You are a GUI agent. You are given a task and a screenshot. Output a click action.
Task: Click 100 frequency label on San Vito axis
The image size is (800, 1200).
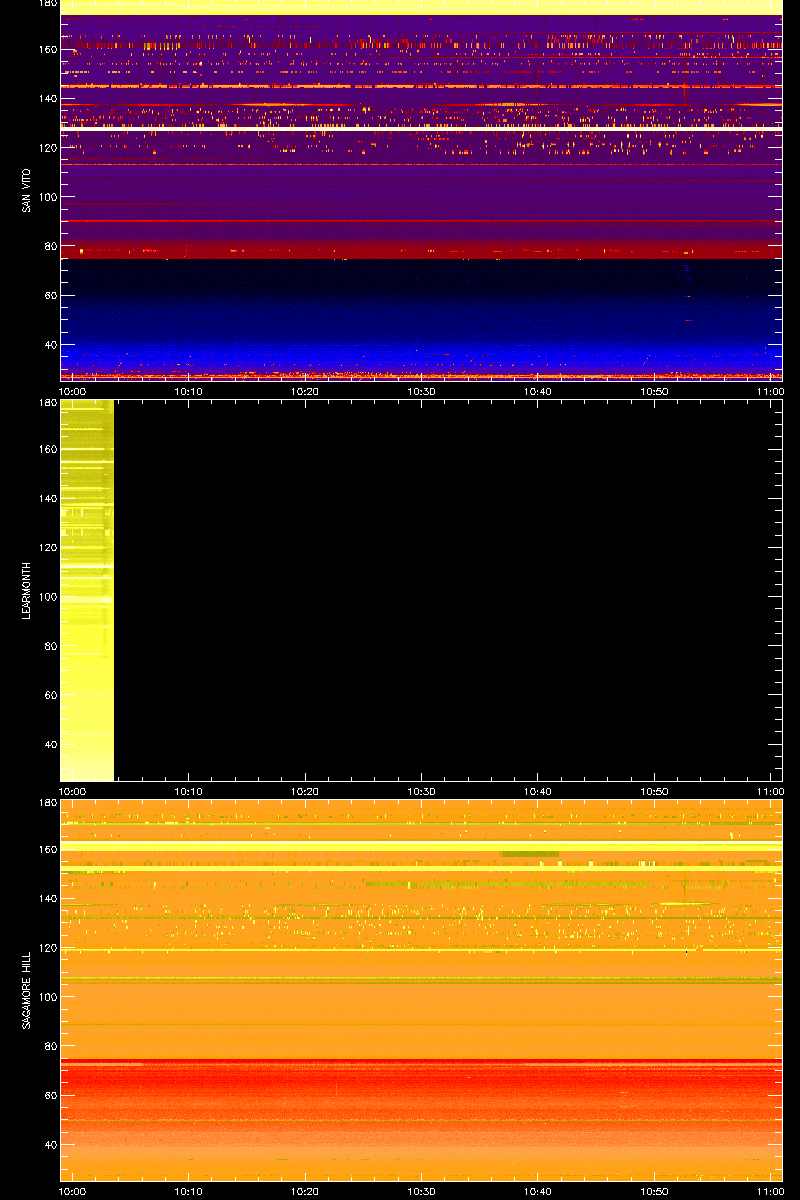click(48, 197)
